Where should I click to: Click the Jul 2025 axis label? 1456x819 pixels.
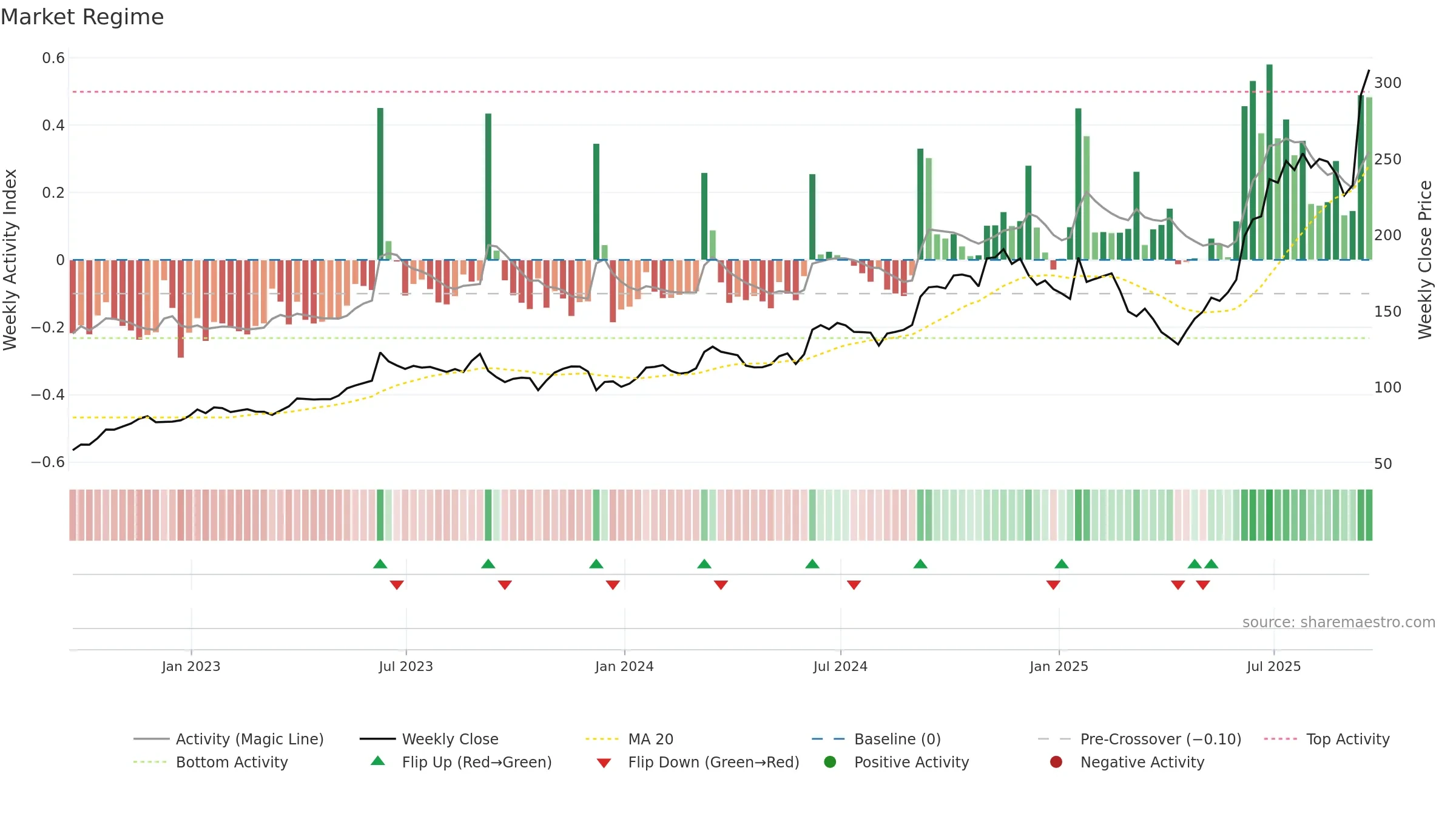1274,667
